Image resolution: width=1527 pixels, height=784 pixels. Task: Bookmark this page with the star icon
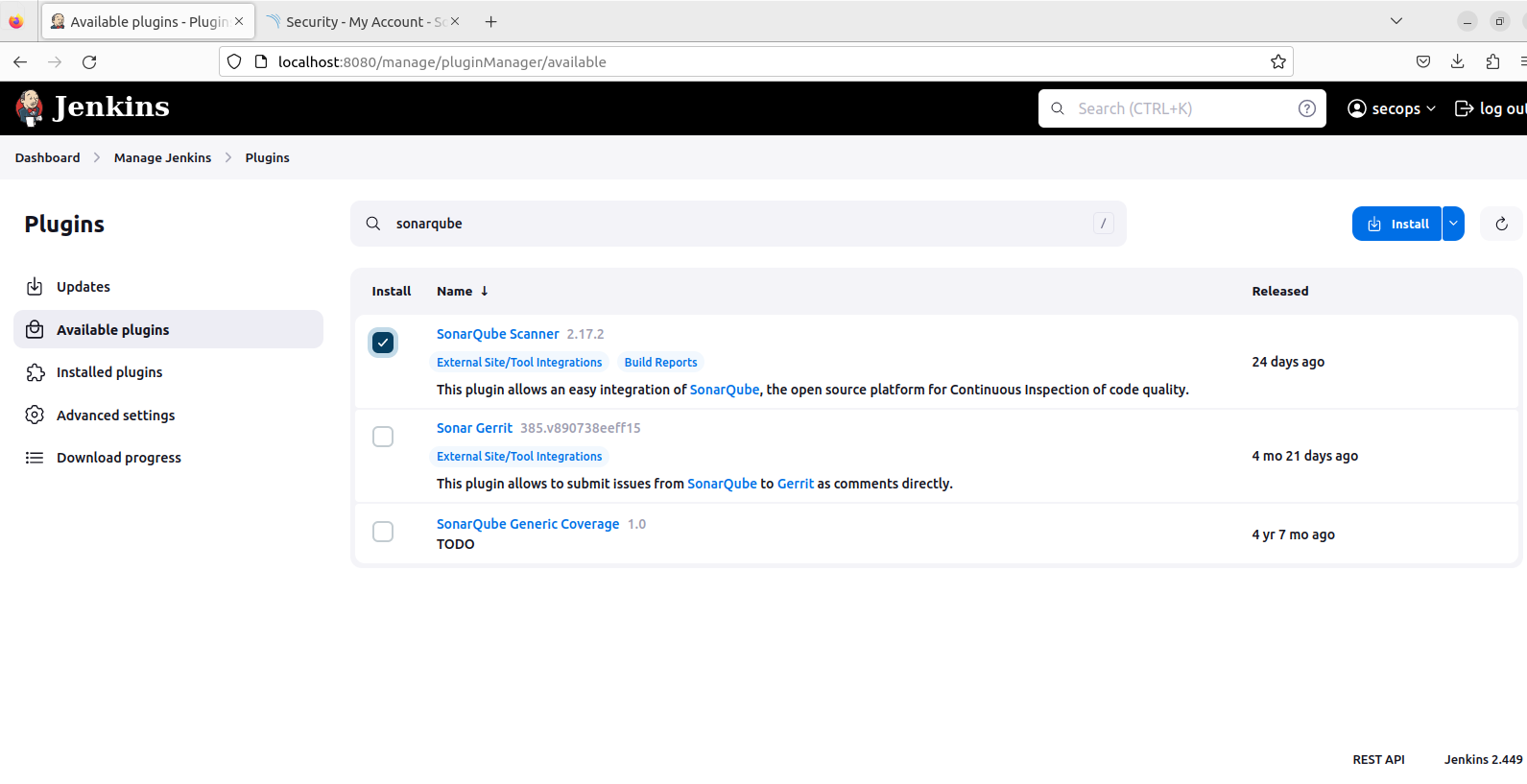(x=1277, y=61)
